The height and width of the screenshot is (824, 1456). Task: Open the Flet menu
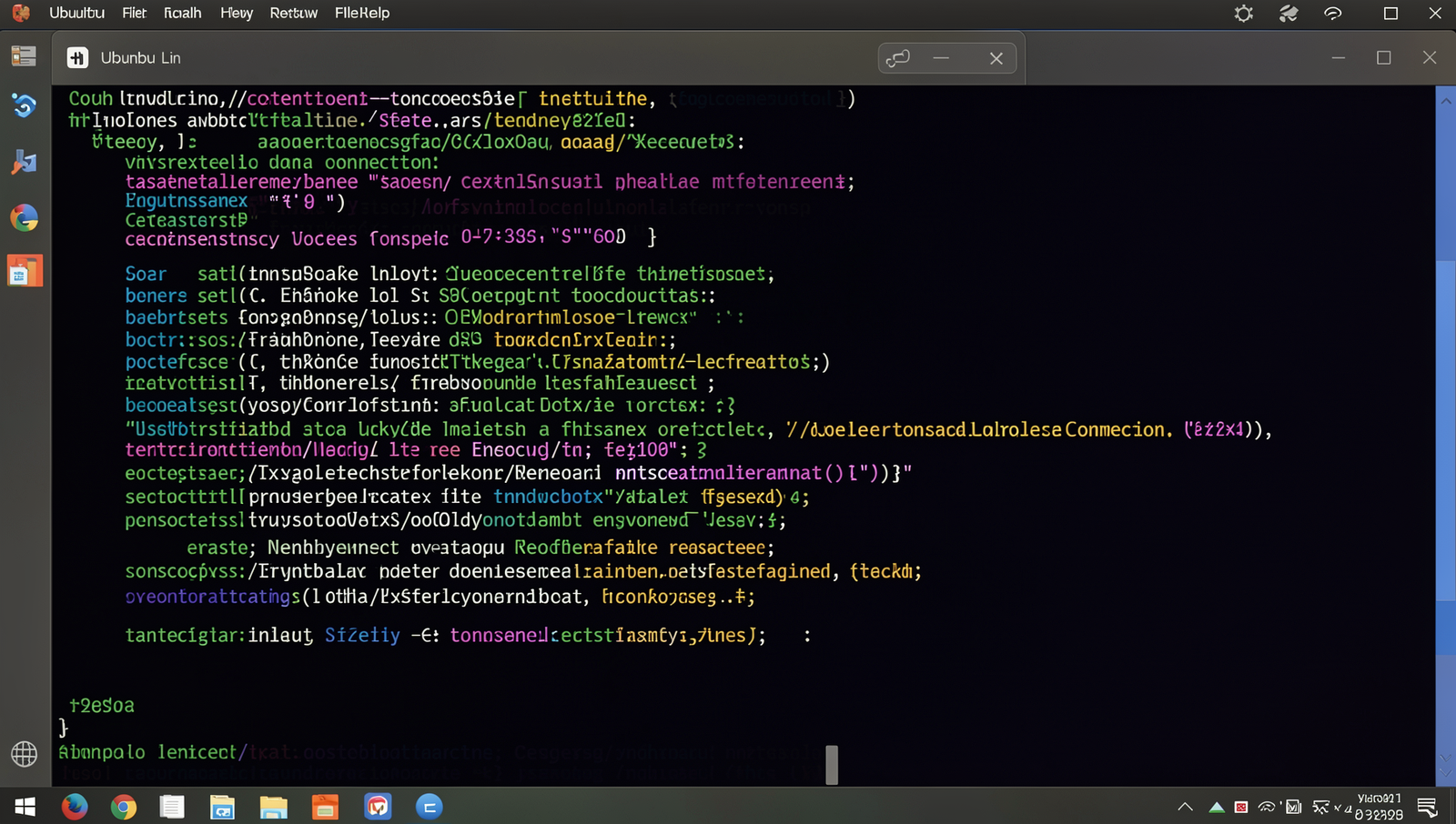click(134, 13)
